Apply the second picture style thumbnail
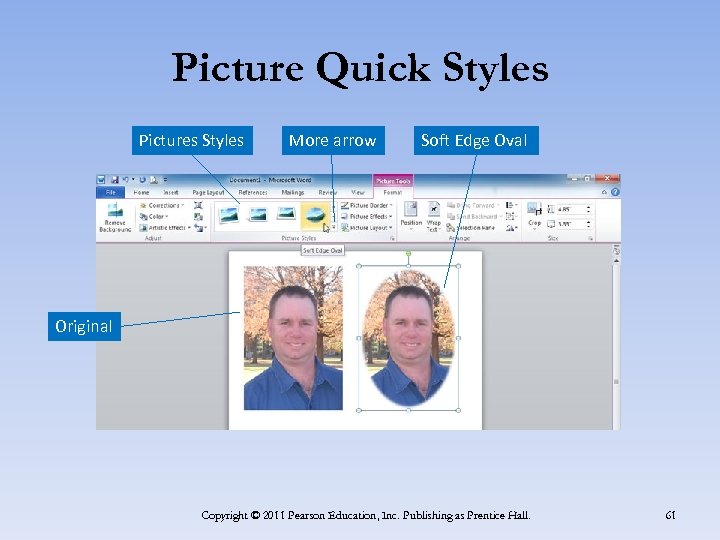 click(x=258, y=214)
